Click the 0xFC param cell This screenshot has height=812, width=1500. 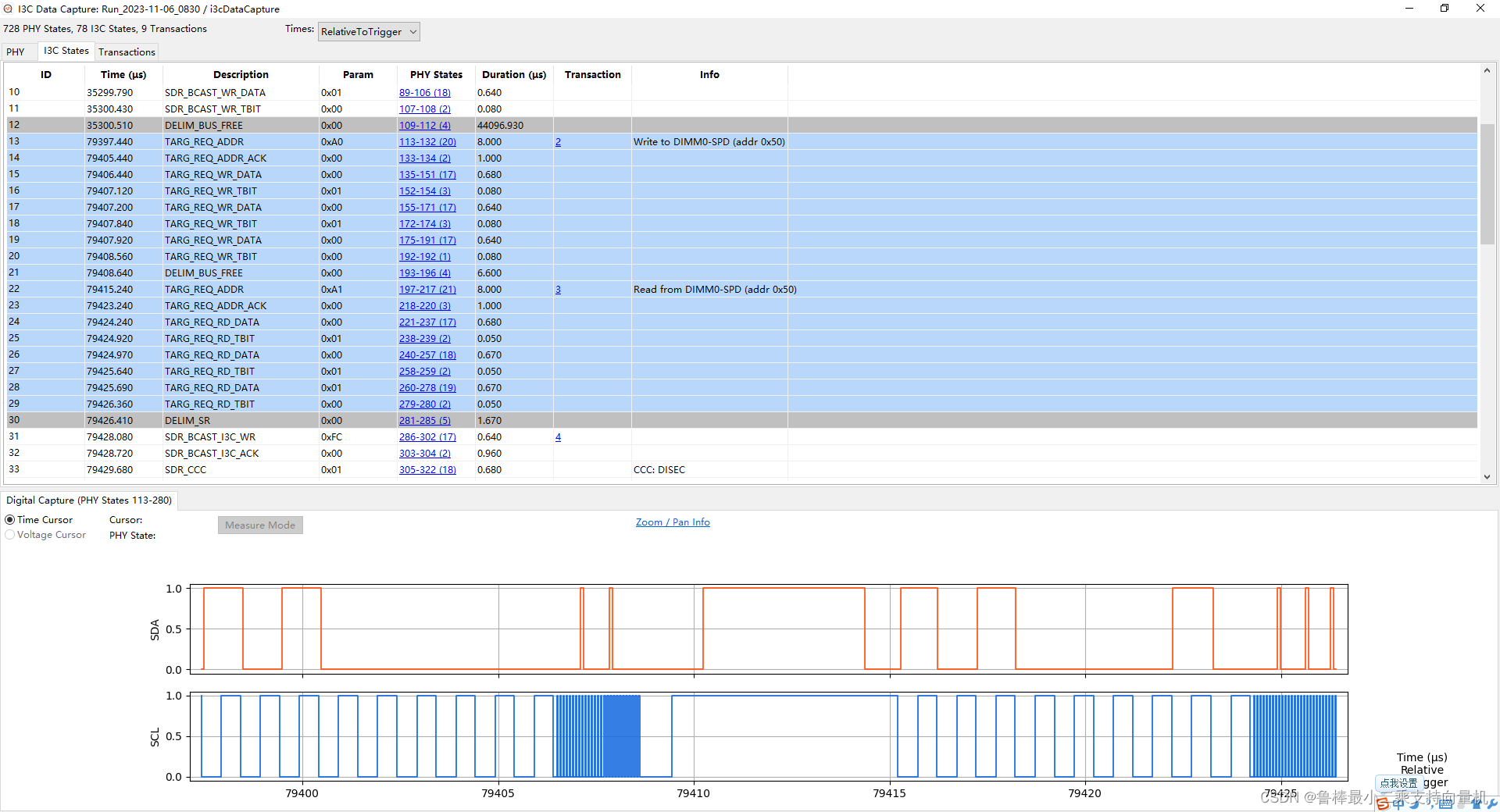click(x=358, y=437)
